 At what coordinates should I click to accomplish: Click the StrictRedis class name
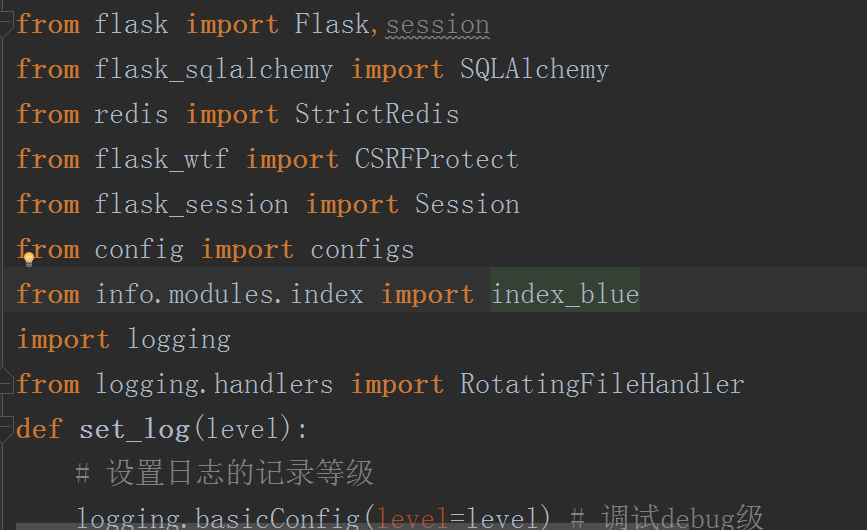pos(377,114)
